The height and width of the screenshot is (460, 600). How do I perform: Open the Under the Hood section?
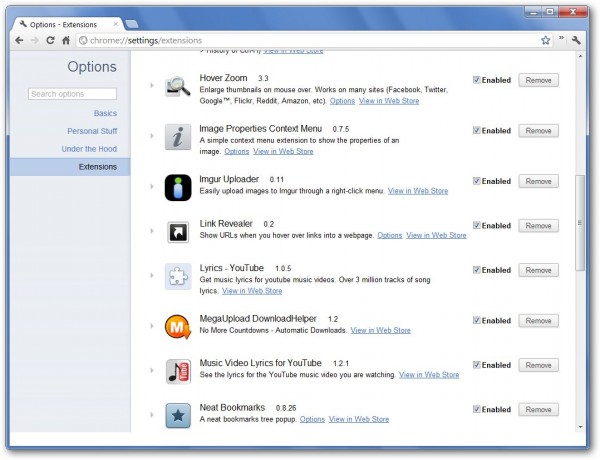89,149
